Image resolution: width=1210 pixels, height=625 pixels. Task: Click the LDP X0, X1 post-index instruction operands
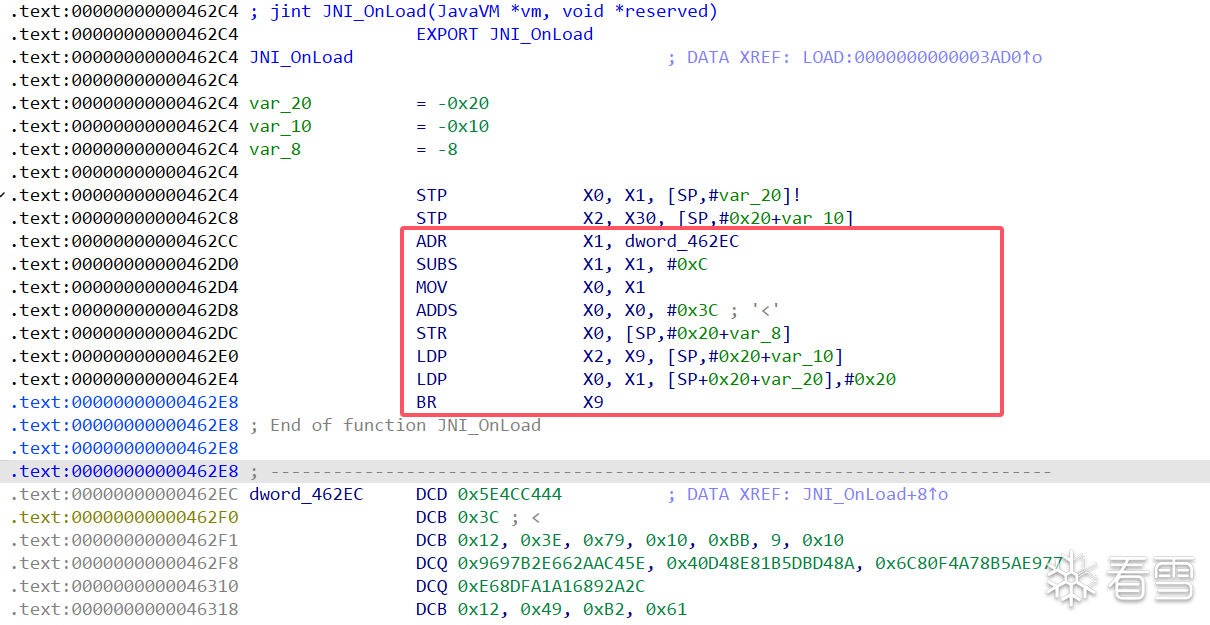(740, 379)
